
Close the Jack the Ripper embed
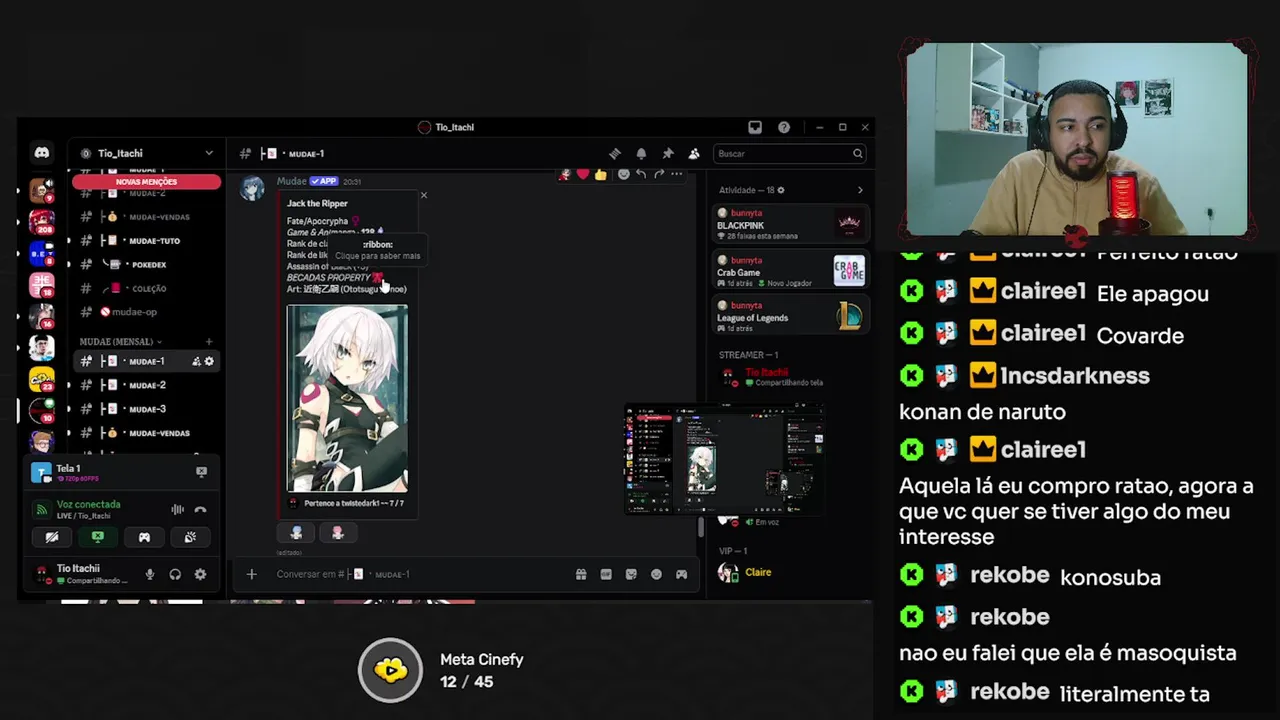coord(424,195)
